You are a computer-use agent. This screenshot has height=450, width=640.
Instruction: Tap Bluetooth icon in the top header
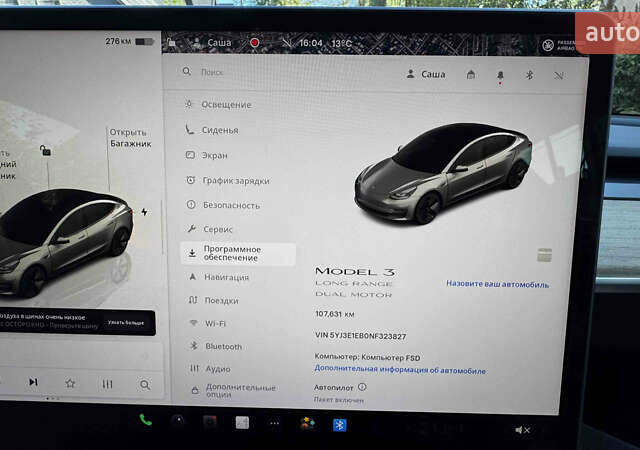tap(530, 75)
